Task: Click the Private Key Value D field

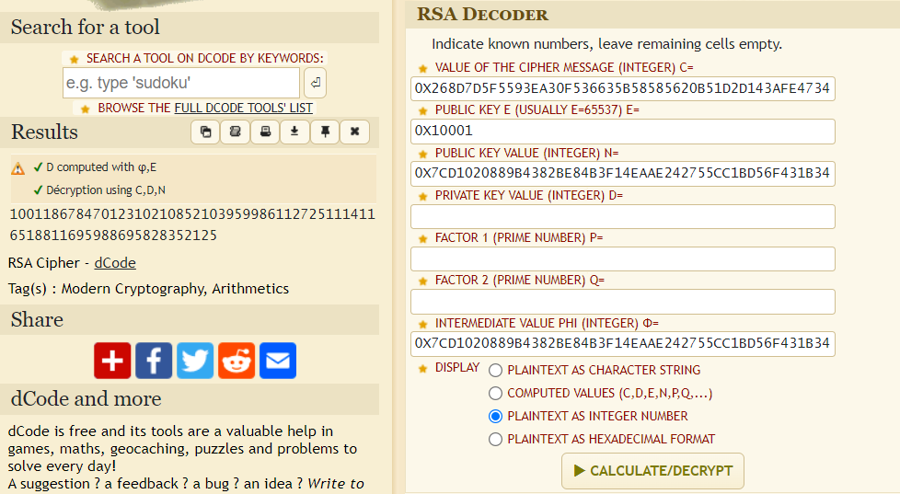Action: point(622,217)
